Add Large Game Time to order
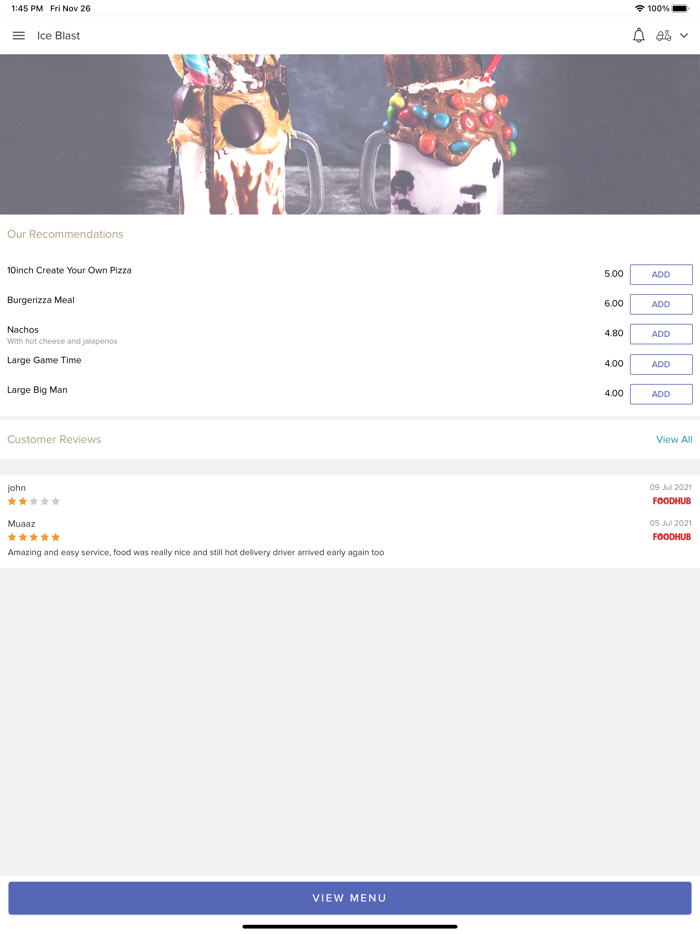This screenshot has width=700, height=934. pyautogui.click(x=661, y=365)
